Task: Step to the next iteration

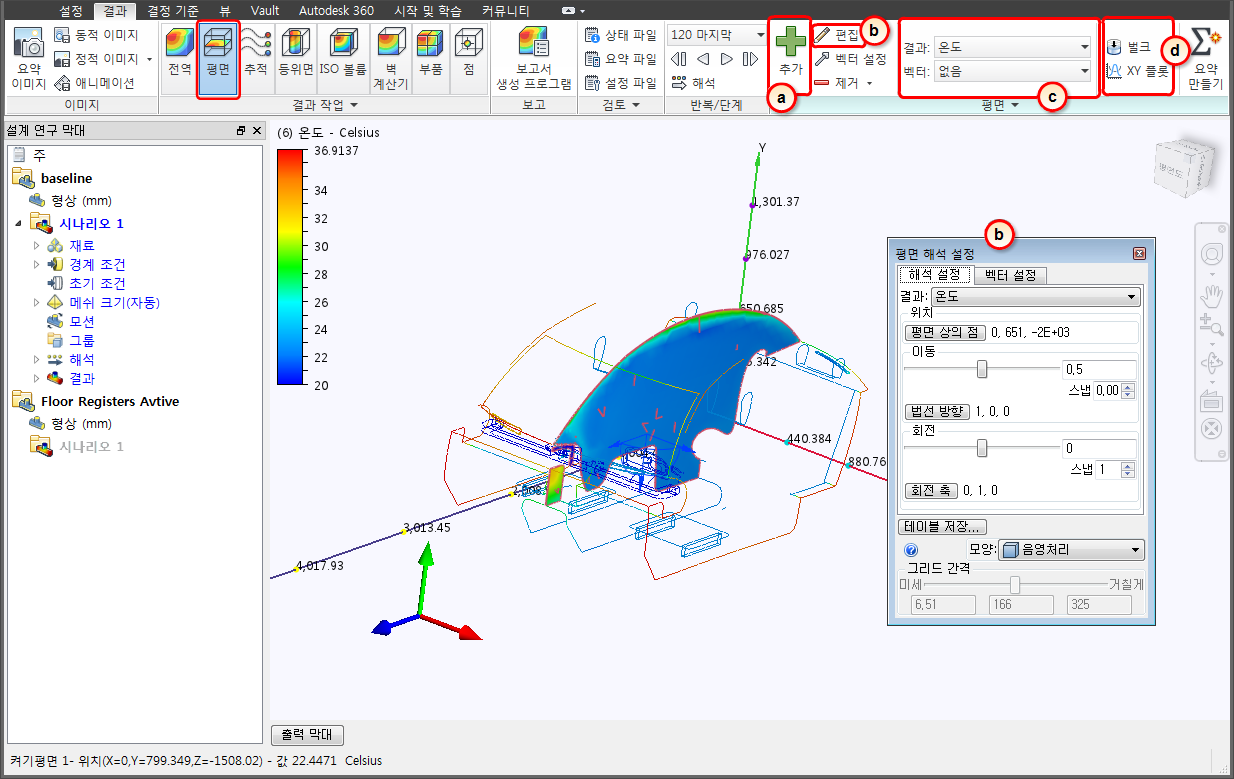Action: 727,59
